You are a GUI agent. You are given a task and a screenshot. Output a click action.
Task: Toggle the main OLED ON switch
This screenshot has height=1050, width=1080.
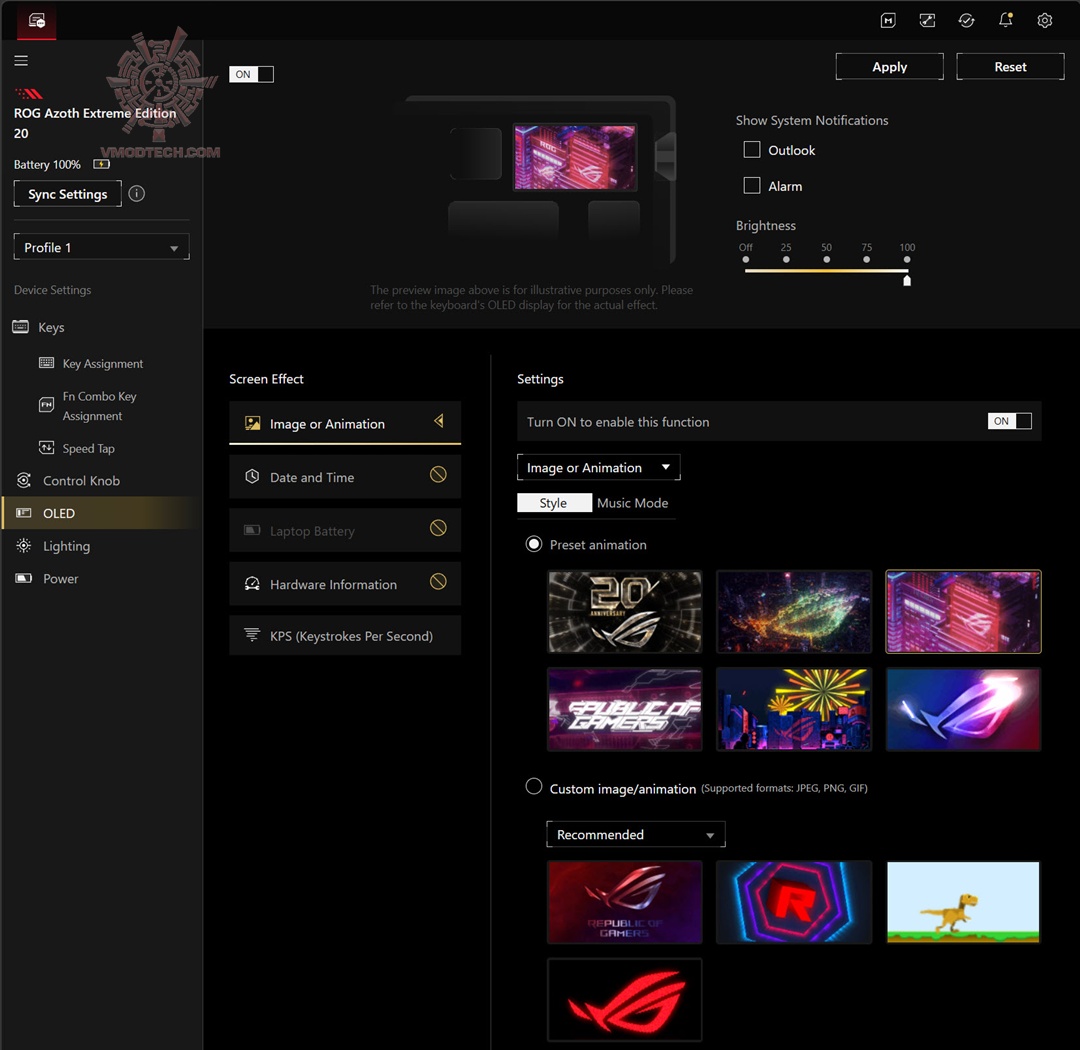pos(251,74)
